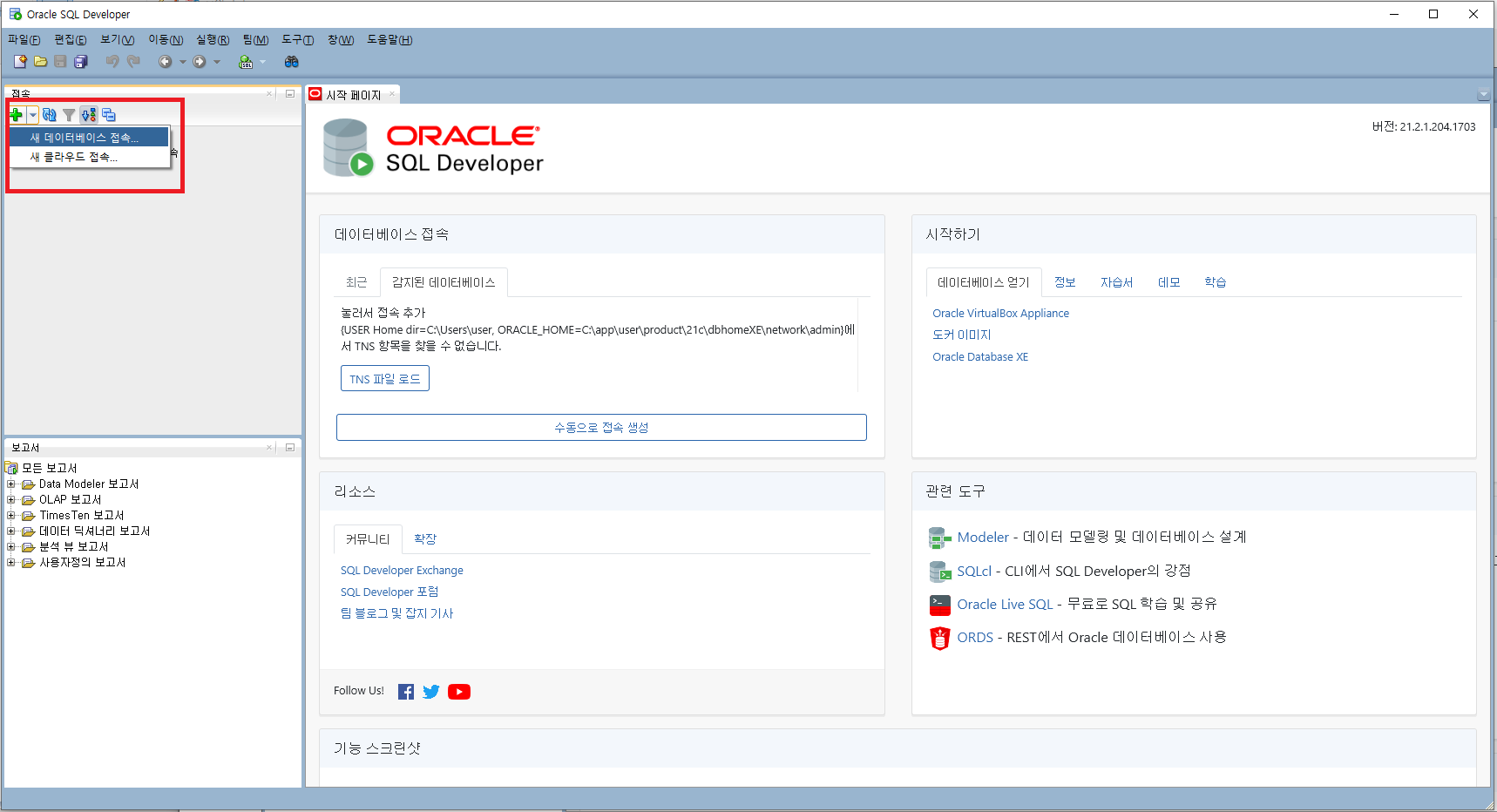Open the Oracle VirtualBox Appliance link
Image resolution: width=1497 pixels, height=812 pixels.
1000,314
